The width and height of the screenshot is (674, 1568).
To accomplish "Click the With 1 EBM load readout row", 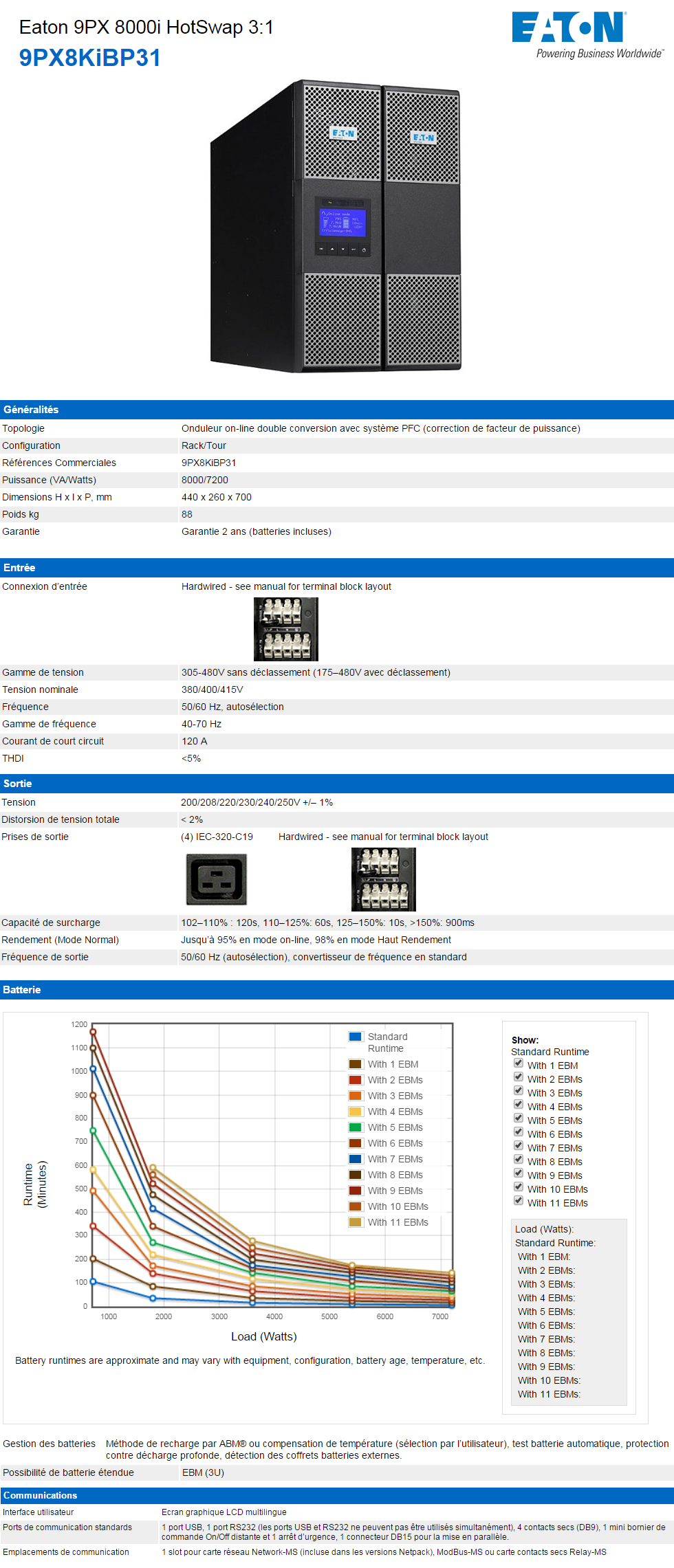I will [x=544, y=1257].
